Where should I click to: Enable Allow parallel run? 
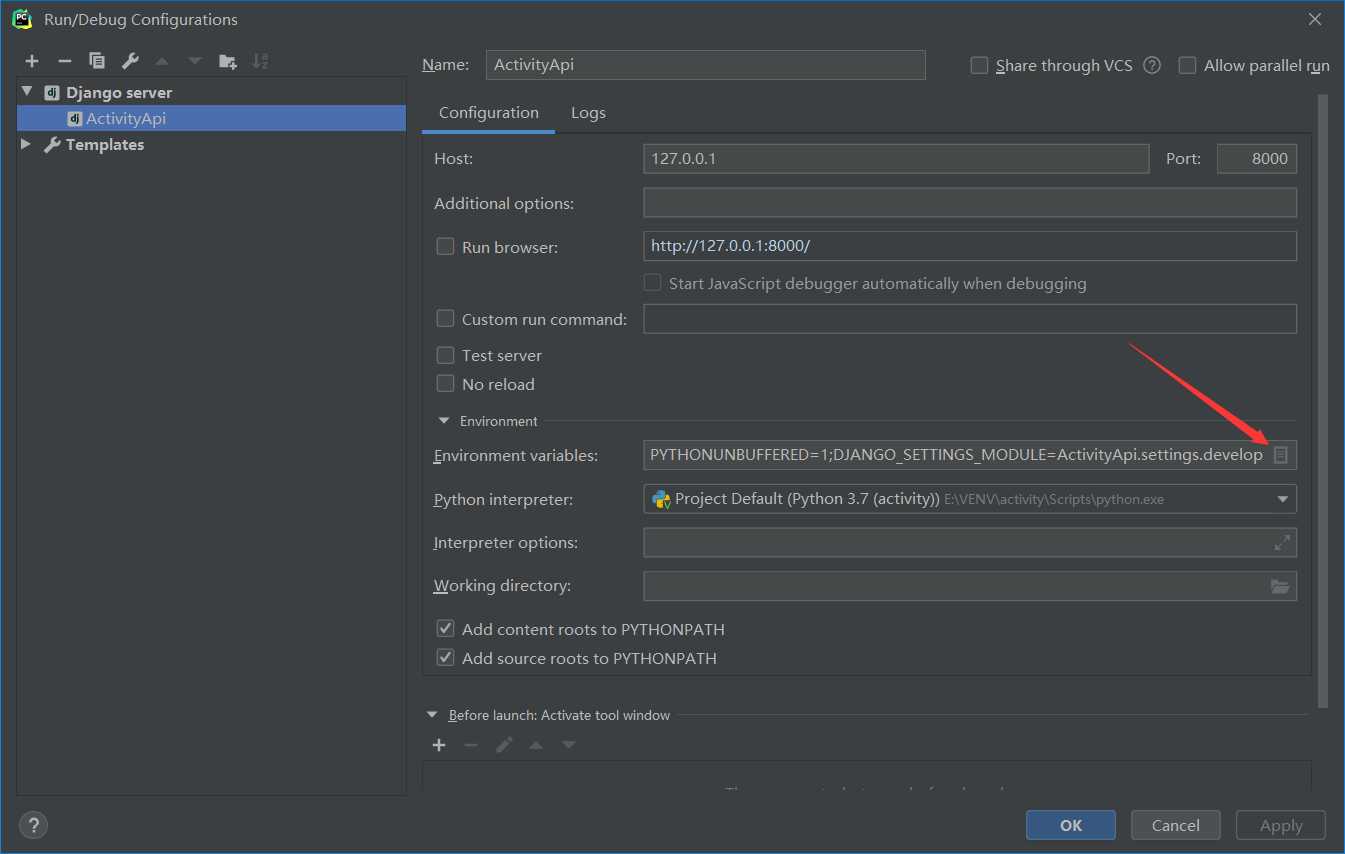pos(1188,65)
